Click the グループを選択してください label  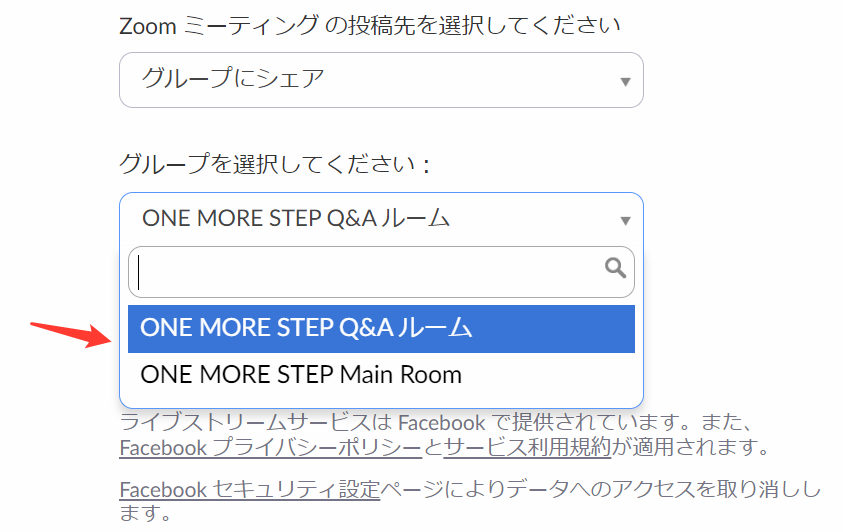click(x=273, y=163)
